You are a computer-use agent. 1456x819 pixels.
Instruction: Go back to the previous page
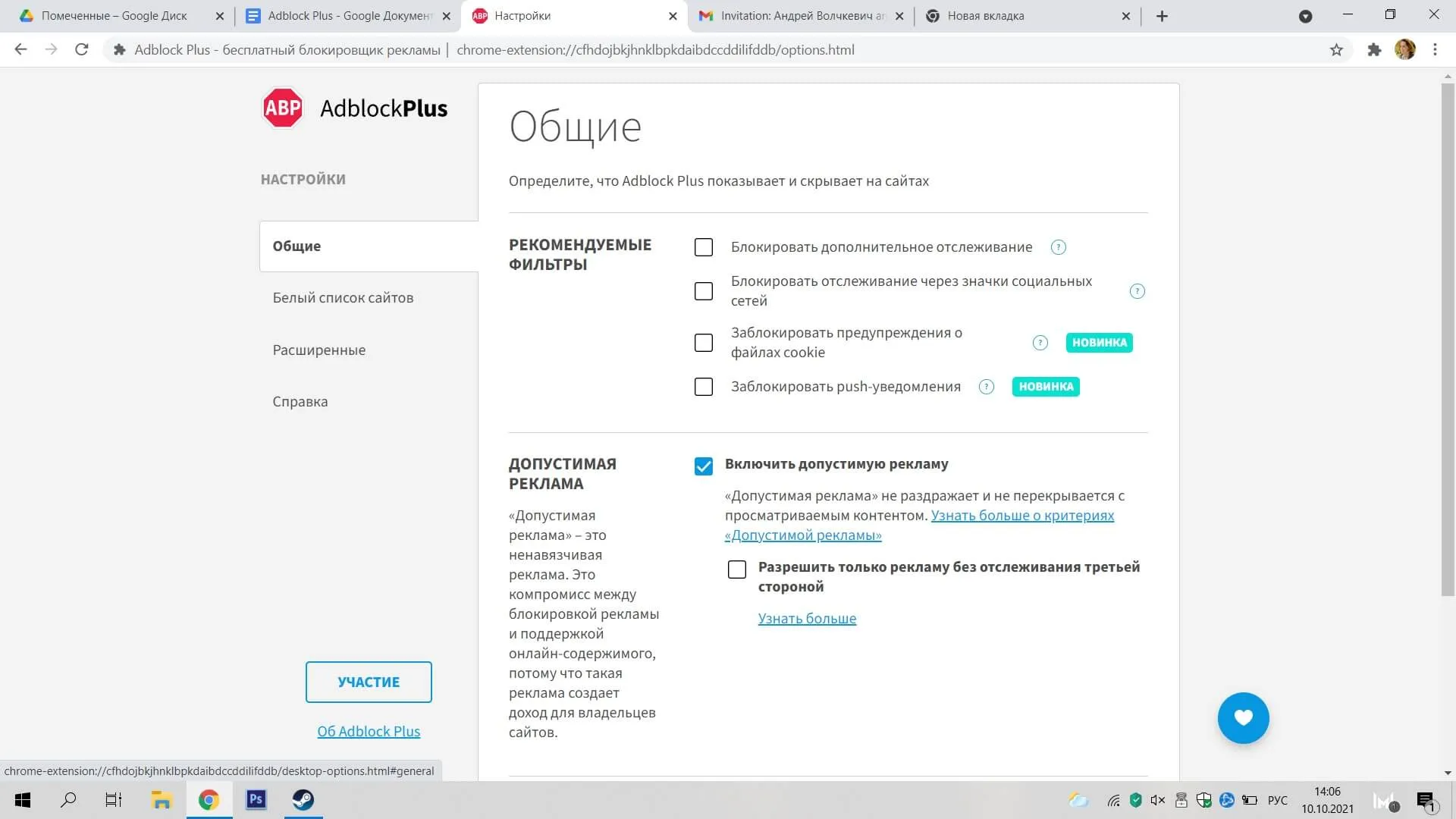pyautogui.click(x=21, y=50)
